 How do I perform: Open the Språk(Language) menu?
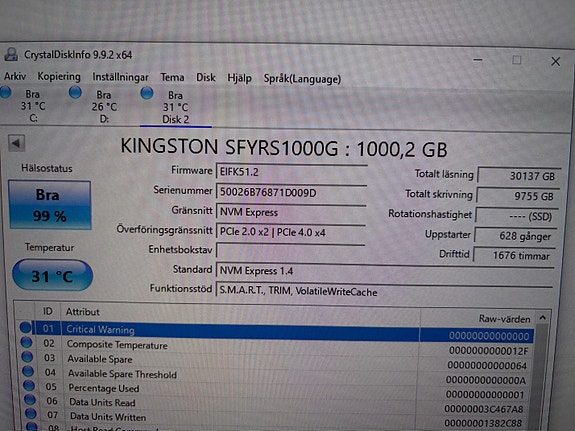pos(302,79)
